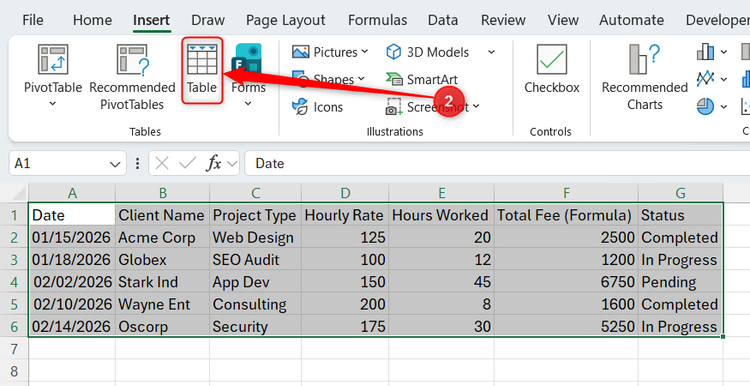Click the Checkbox control icon
The width and height of the screenshot is (750, 386).
(551, 59)
